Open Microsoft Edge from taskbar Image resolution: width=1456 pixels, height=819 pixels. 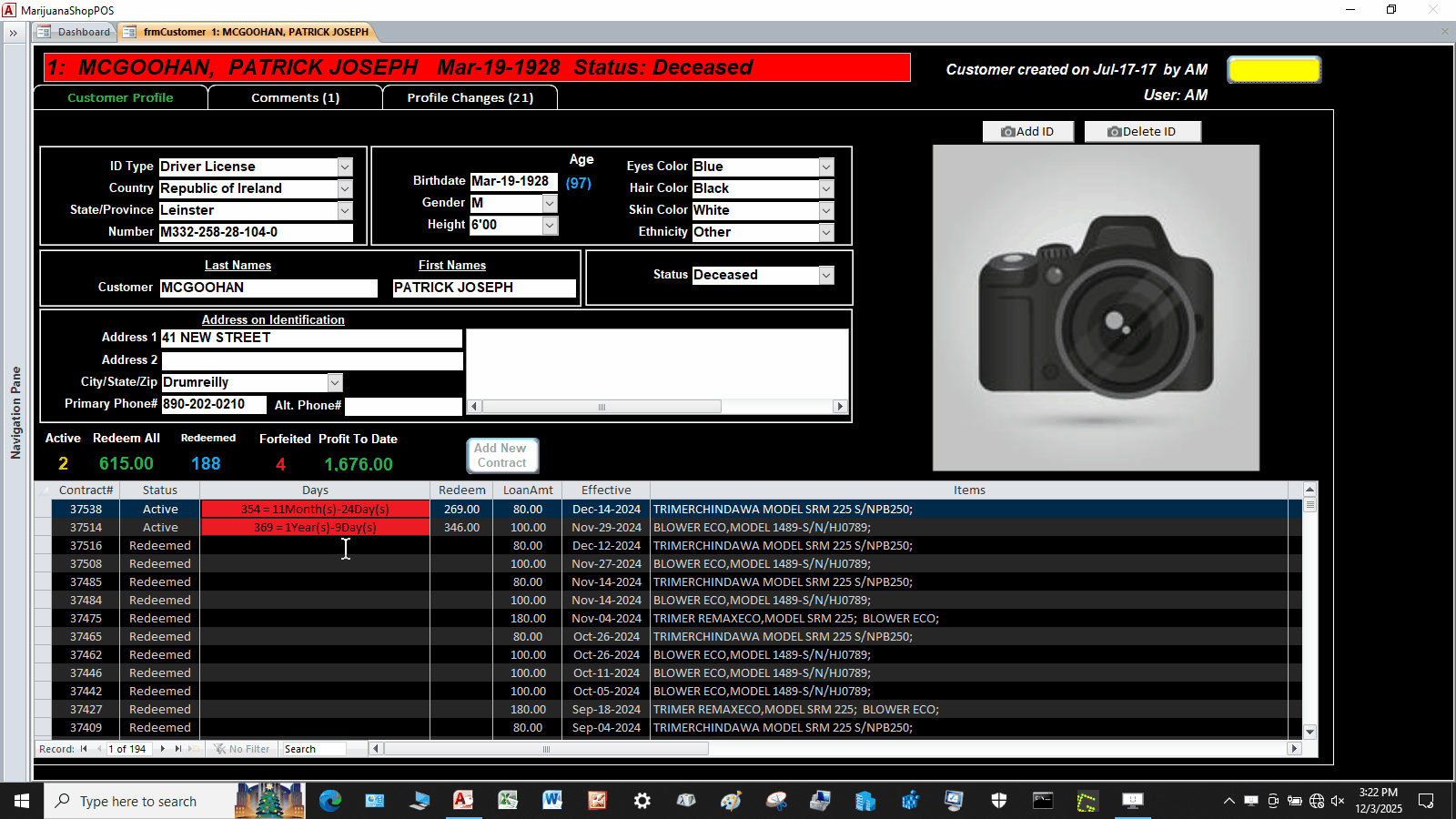pos(330,801)
